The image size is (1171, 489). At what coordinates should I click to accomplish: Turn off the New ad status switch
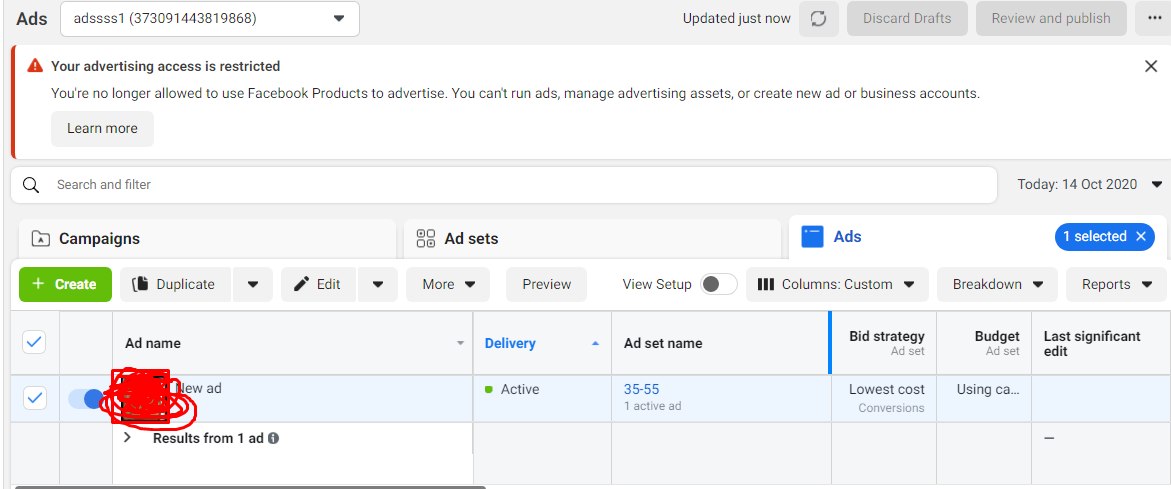(x=87, y=399)
